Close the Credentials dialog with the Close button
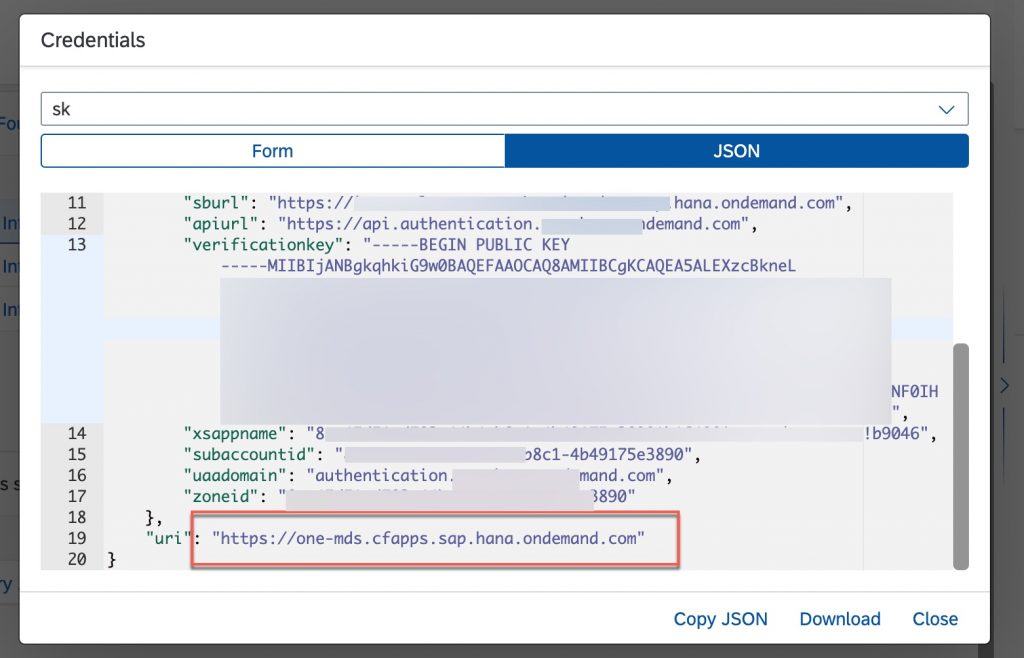This screenshot has height=658, width=1024. pos(935,619)
